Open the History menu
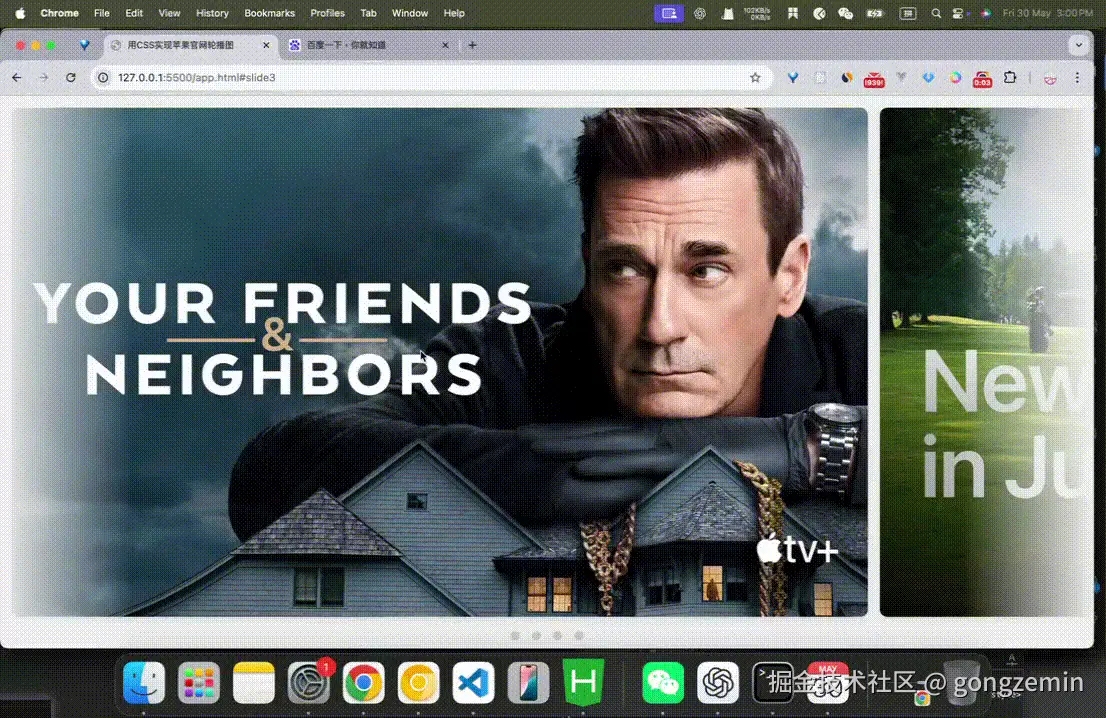Viewport: 1106px width, 718px height. (212, 13)
